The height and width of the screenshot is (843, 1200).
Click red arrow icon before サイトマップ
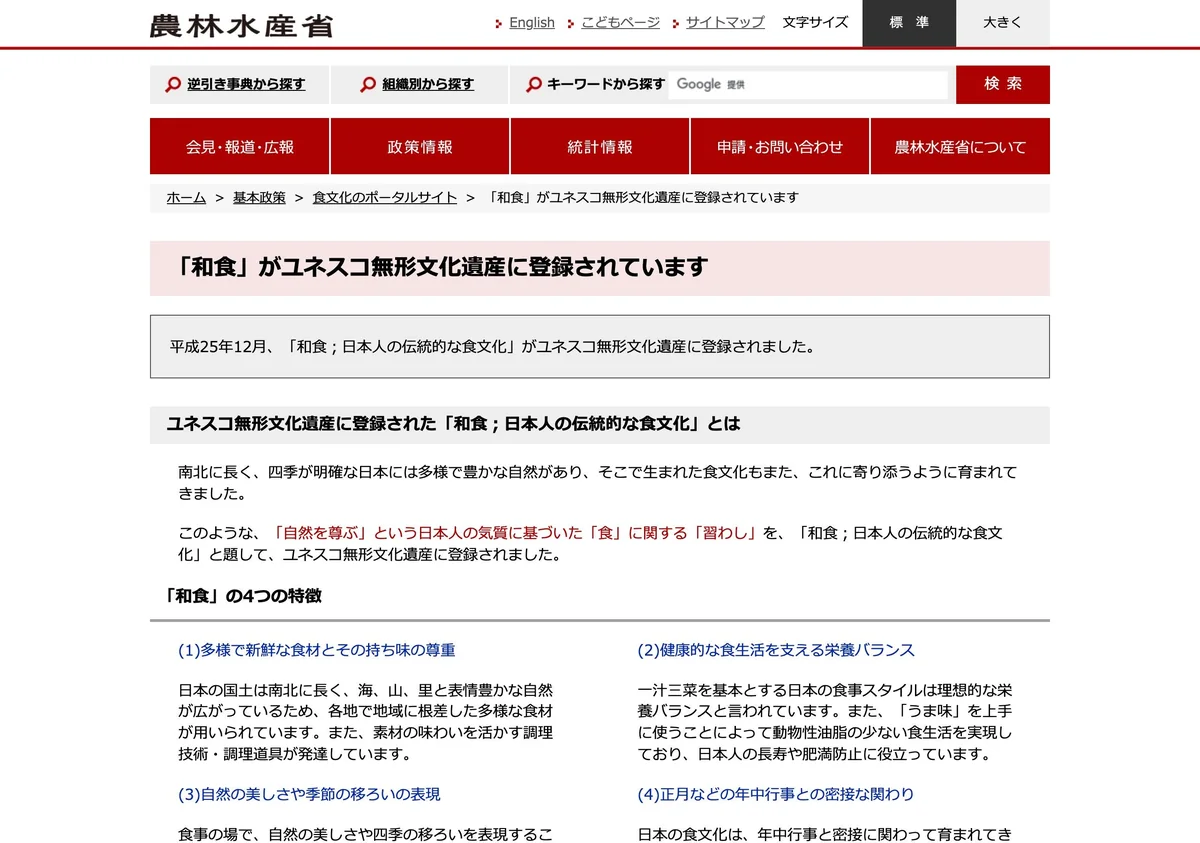coord(676,23)
